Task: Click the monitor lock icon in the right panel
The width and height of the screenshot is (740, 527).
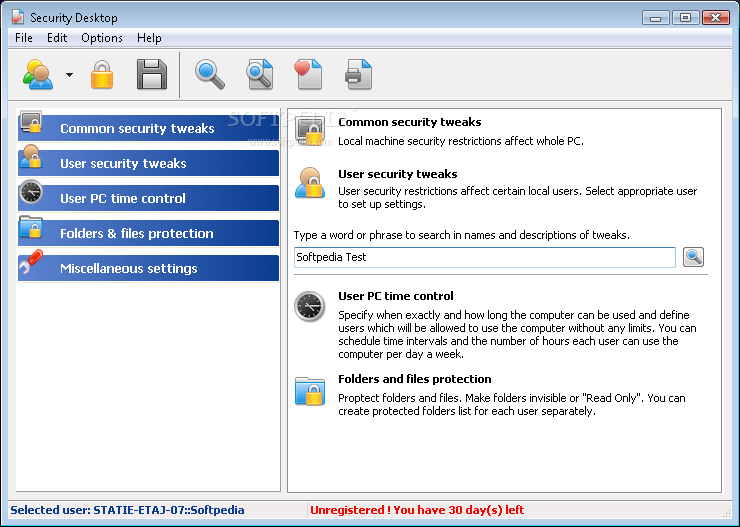Action: [310, 131]
